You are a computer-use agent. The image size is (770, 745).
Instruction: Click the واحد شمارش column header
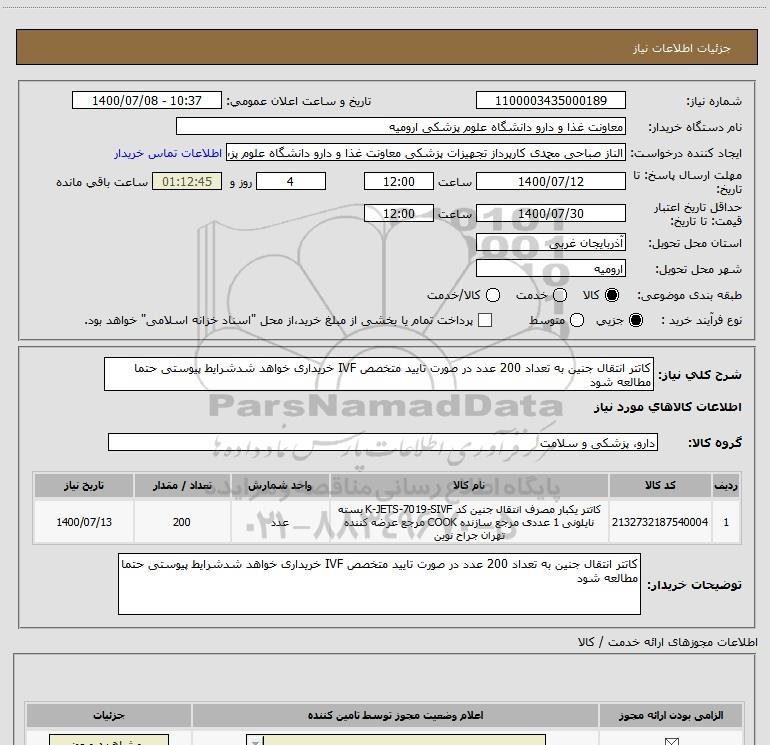(x=280, y=485)
